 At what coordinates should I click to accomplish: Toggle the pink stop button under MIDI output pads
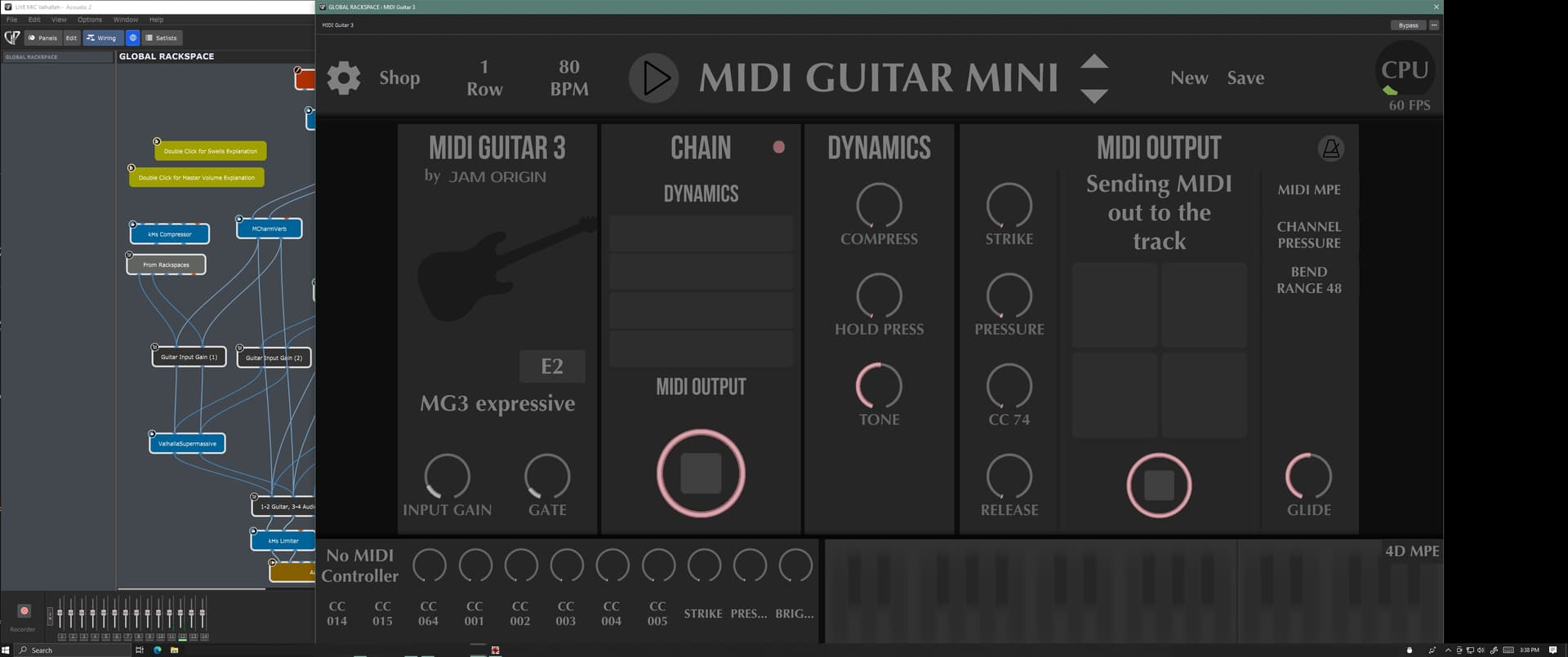click(1159, 486)
